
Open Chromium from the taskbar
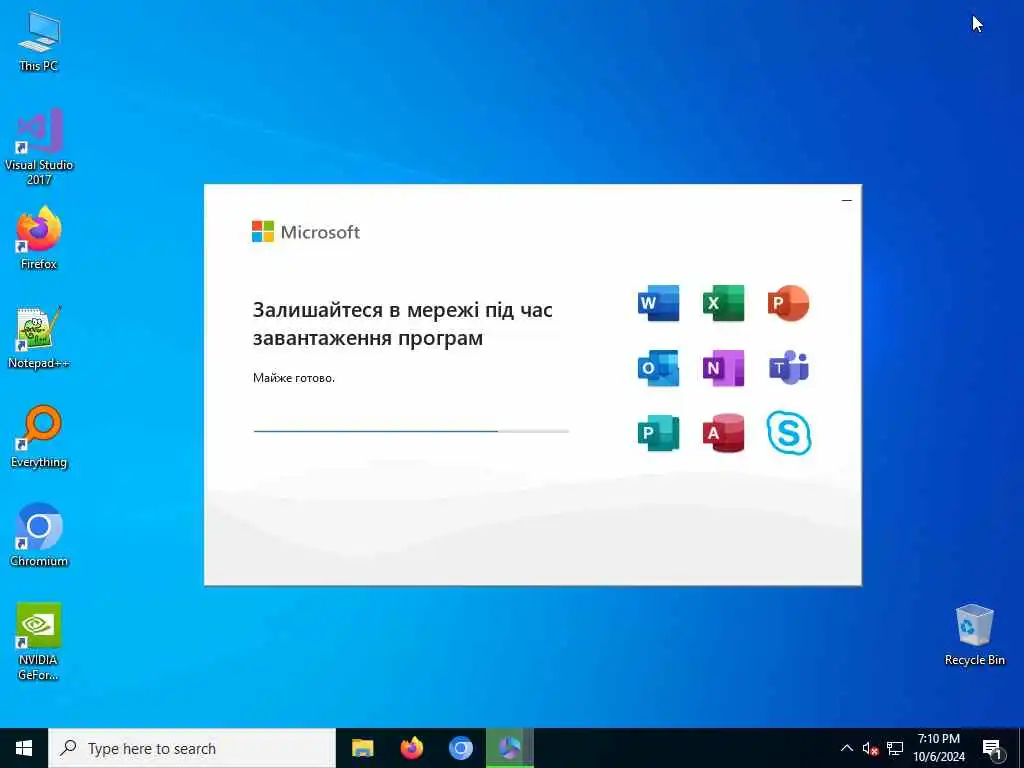point(460,748)
